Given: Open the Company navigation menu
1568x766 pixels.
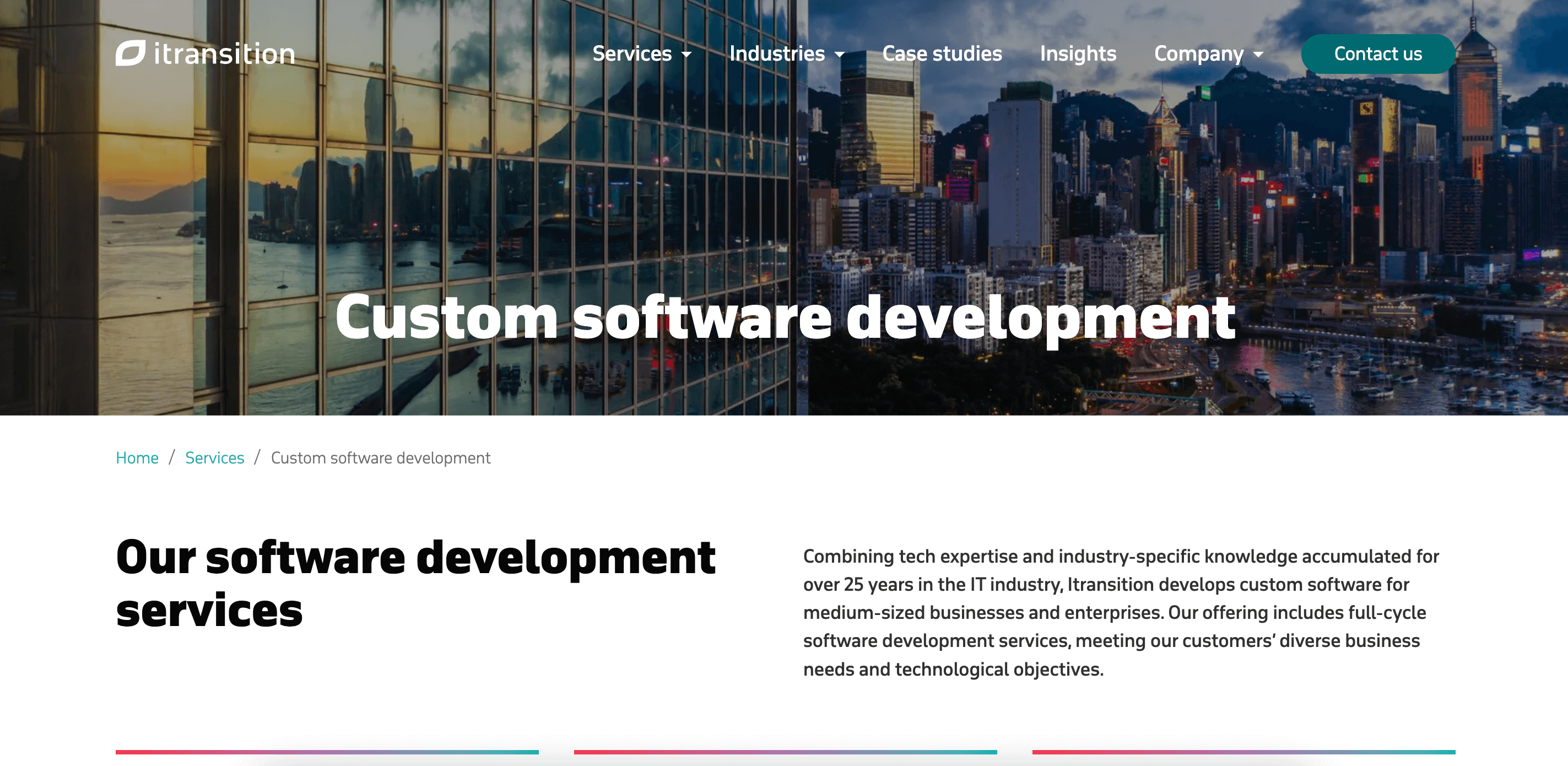Looking at the screenshot, I should [x=1198, y=53].
